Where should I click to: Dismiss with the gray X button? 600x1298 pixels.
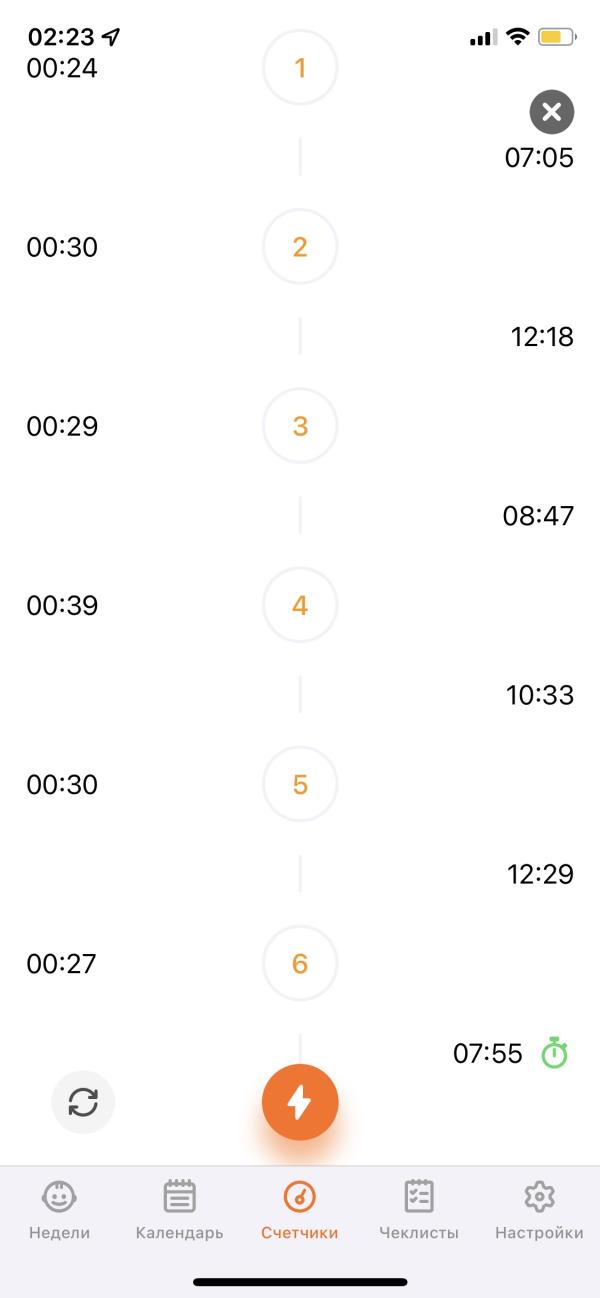(x=552, y=112)
